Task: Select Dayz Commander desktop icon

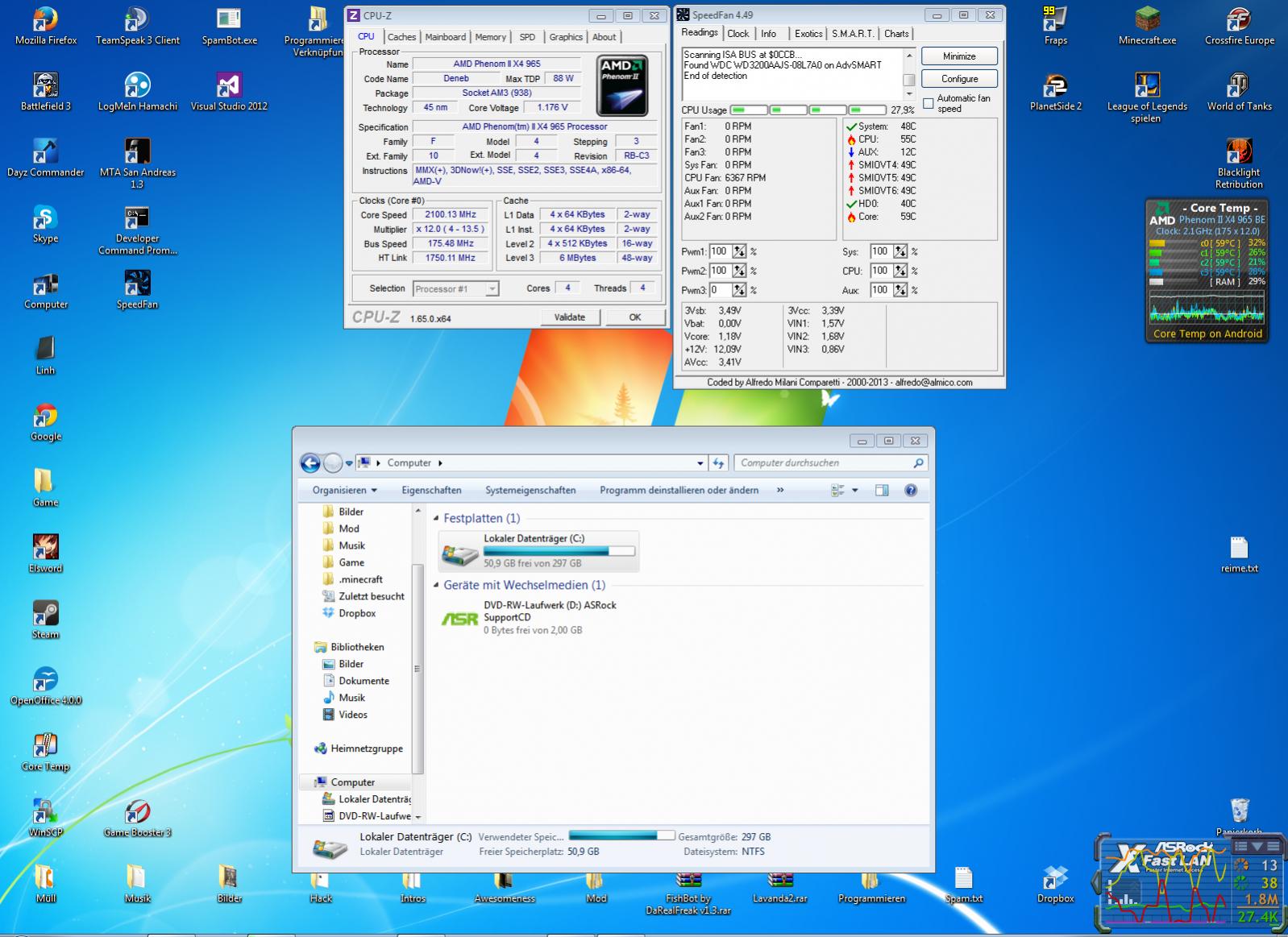Action: [x=46, y=158]
